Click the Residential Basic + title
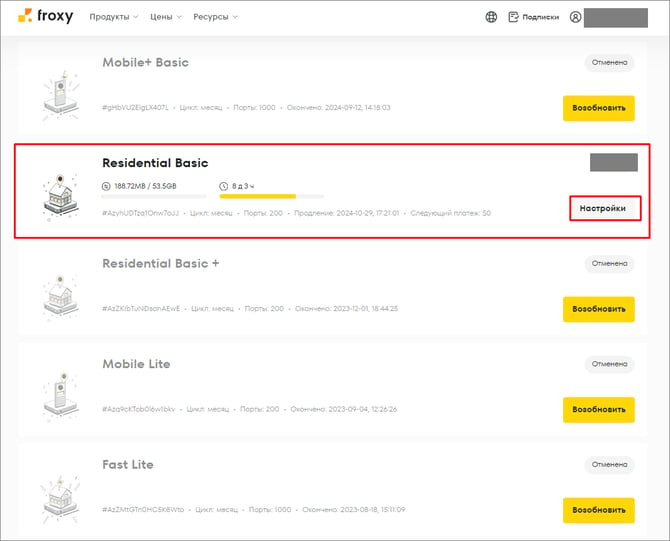The height and width of the screenshot is (541, 670). (161, 263)
